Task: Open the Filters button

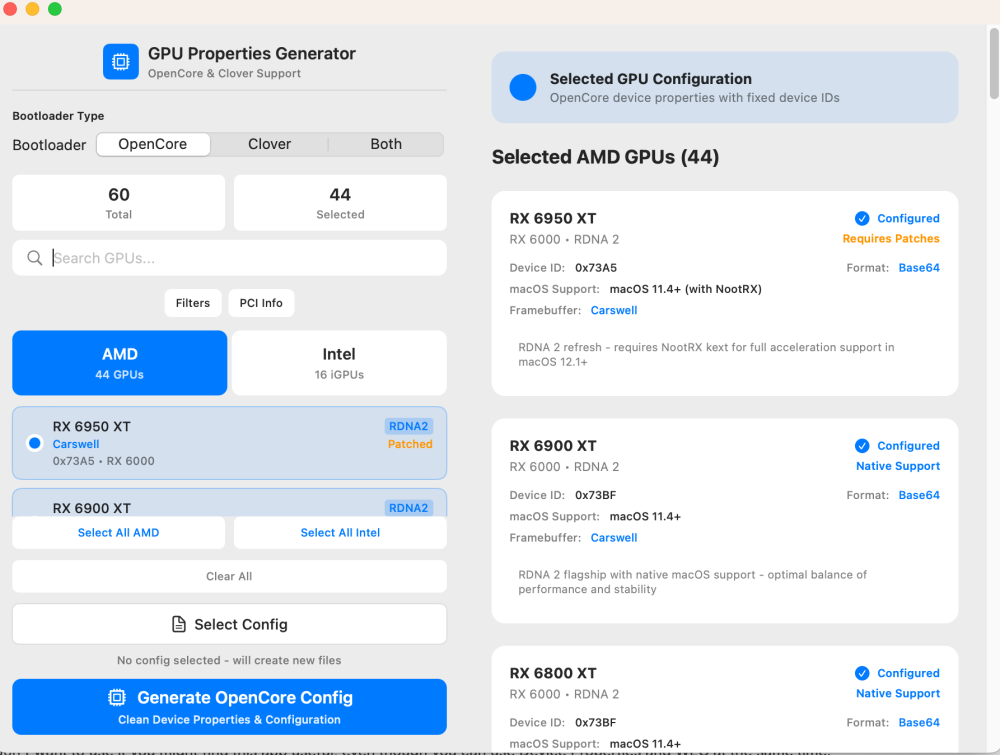Action: point(193,303)
